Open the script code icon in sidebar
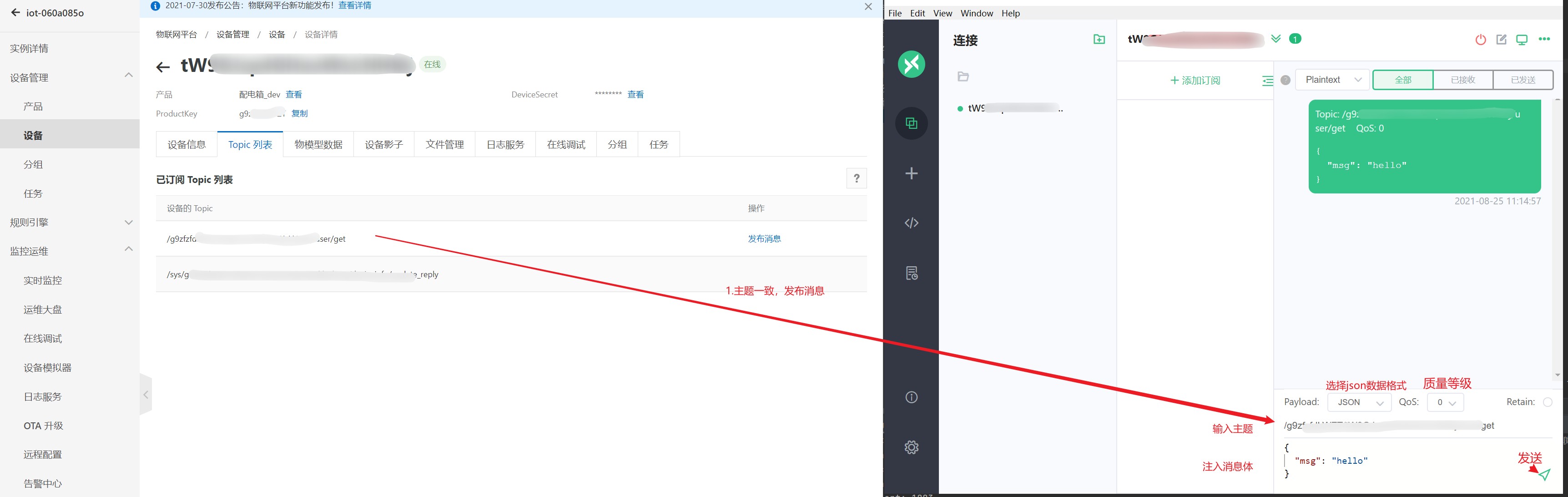1568x497 pixels. pos(911,223)
